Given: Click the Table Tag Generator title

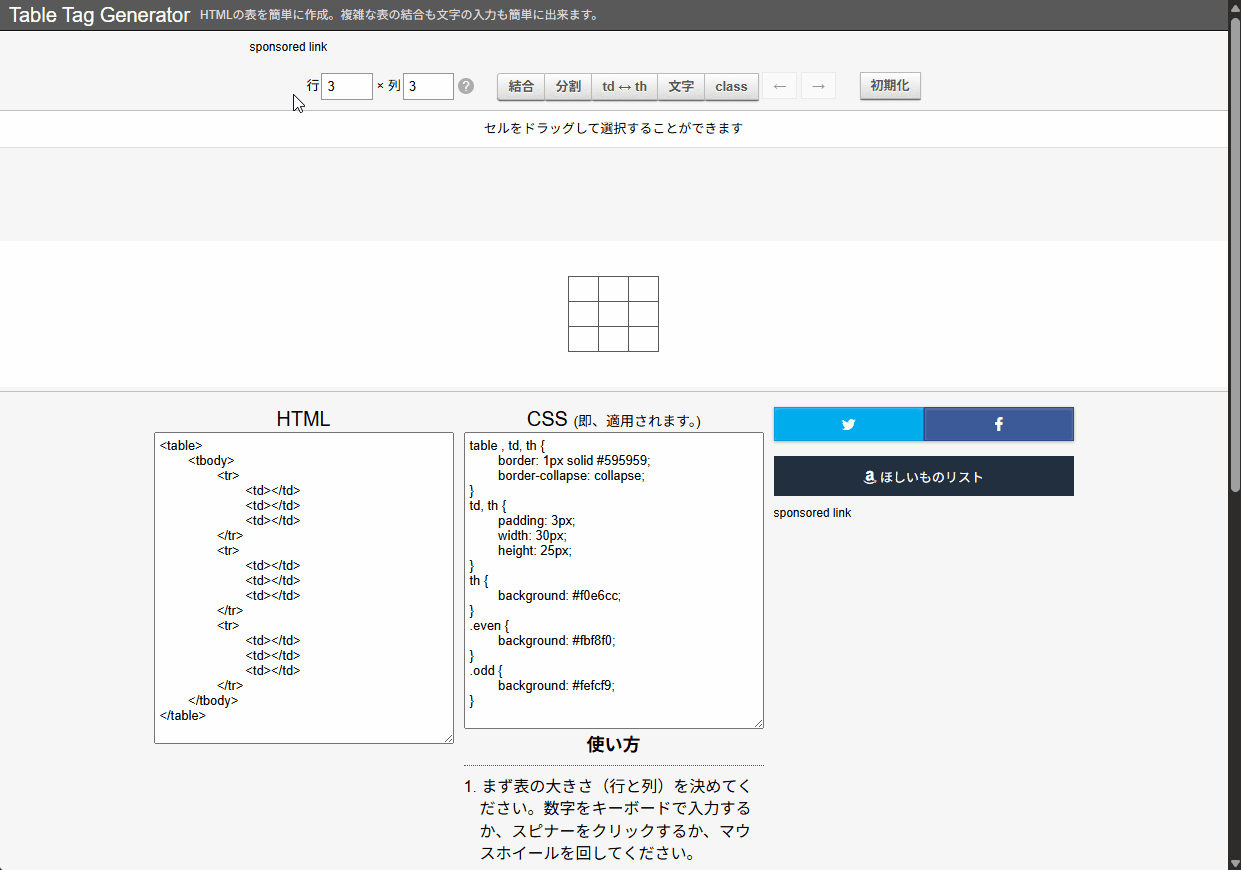Looking at the screenshot, I should tap(99, 15).
